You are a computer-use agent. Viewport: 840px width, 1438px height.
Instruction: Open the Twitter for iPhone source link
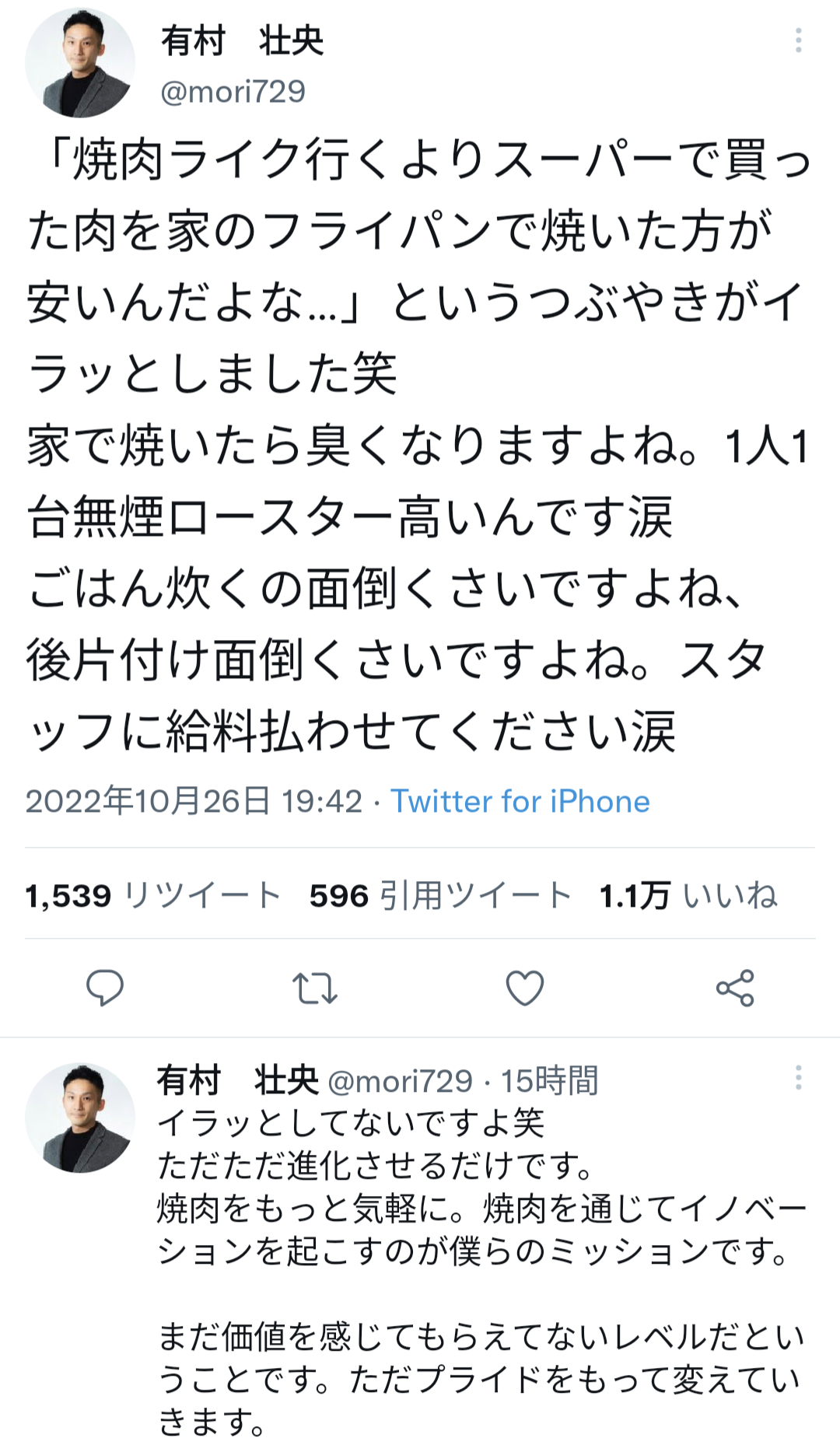point(520,801)
